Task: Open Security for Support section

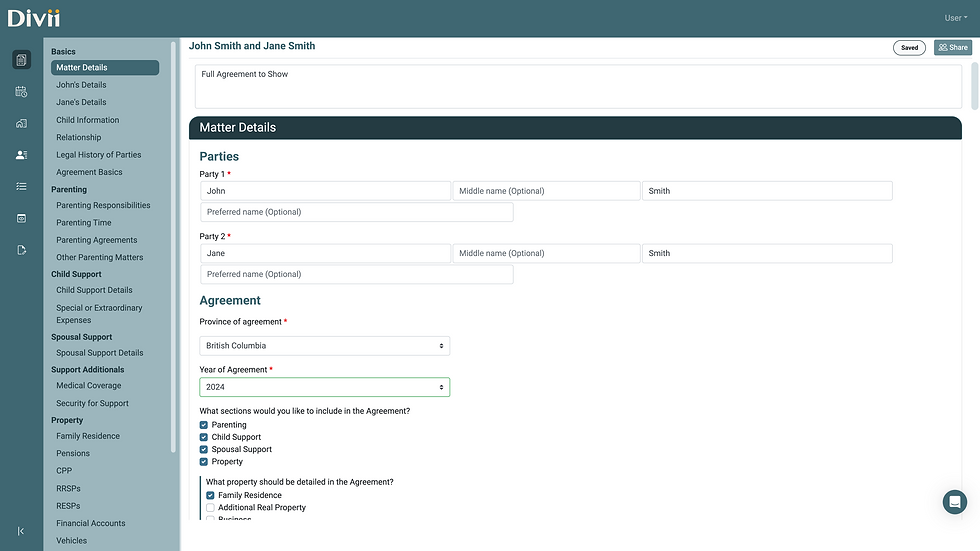Action: pos(92,404)
